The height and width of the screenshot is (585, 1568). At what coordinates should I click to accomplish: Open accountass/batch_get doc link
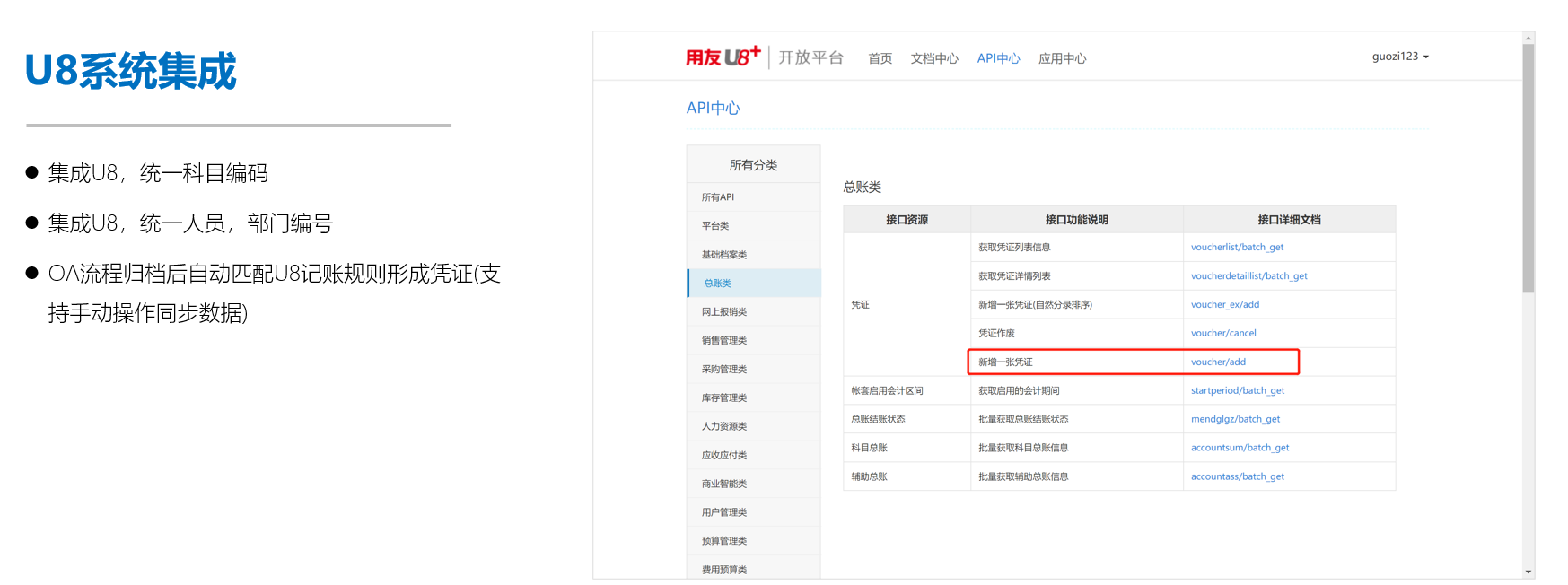click(1237, 476)
